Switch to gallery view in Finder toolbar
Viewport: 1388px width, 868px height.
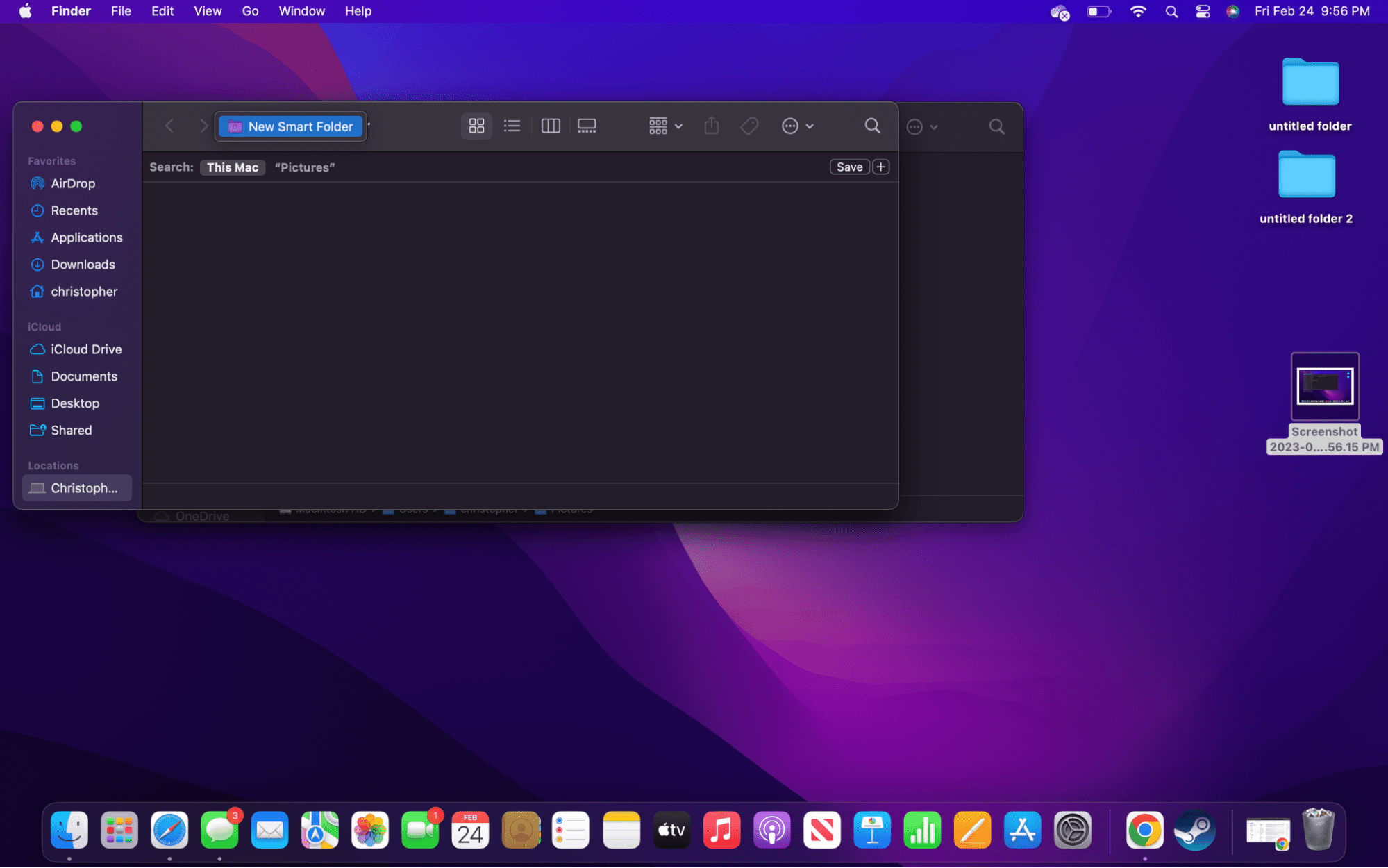587,126
